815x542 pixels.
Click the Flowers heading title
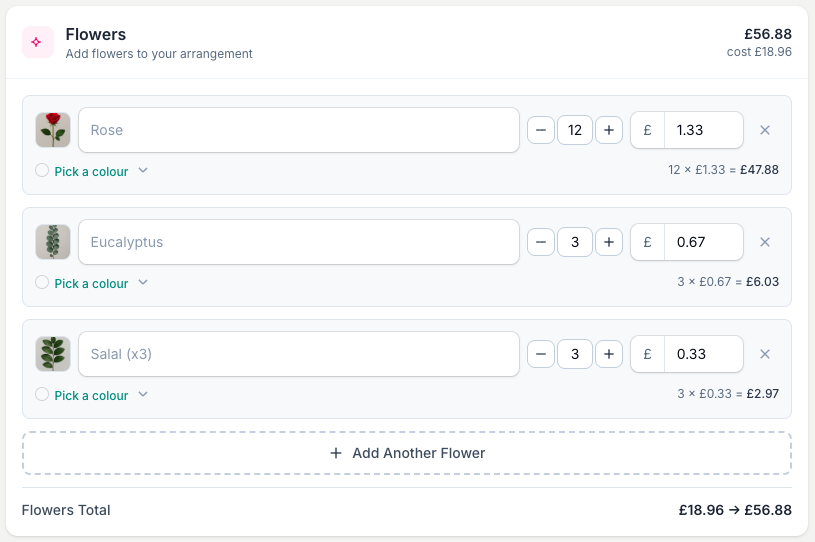(96, 34)
